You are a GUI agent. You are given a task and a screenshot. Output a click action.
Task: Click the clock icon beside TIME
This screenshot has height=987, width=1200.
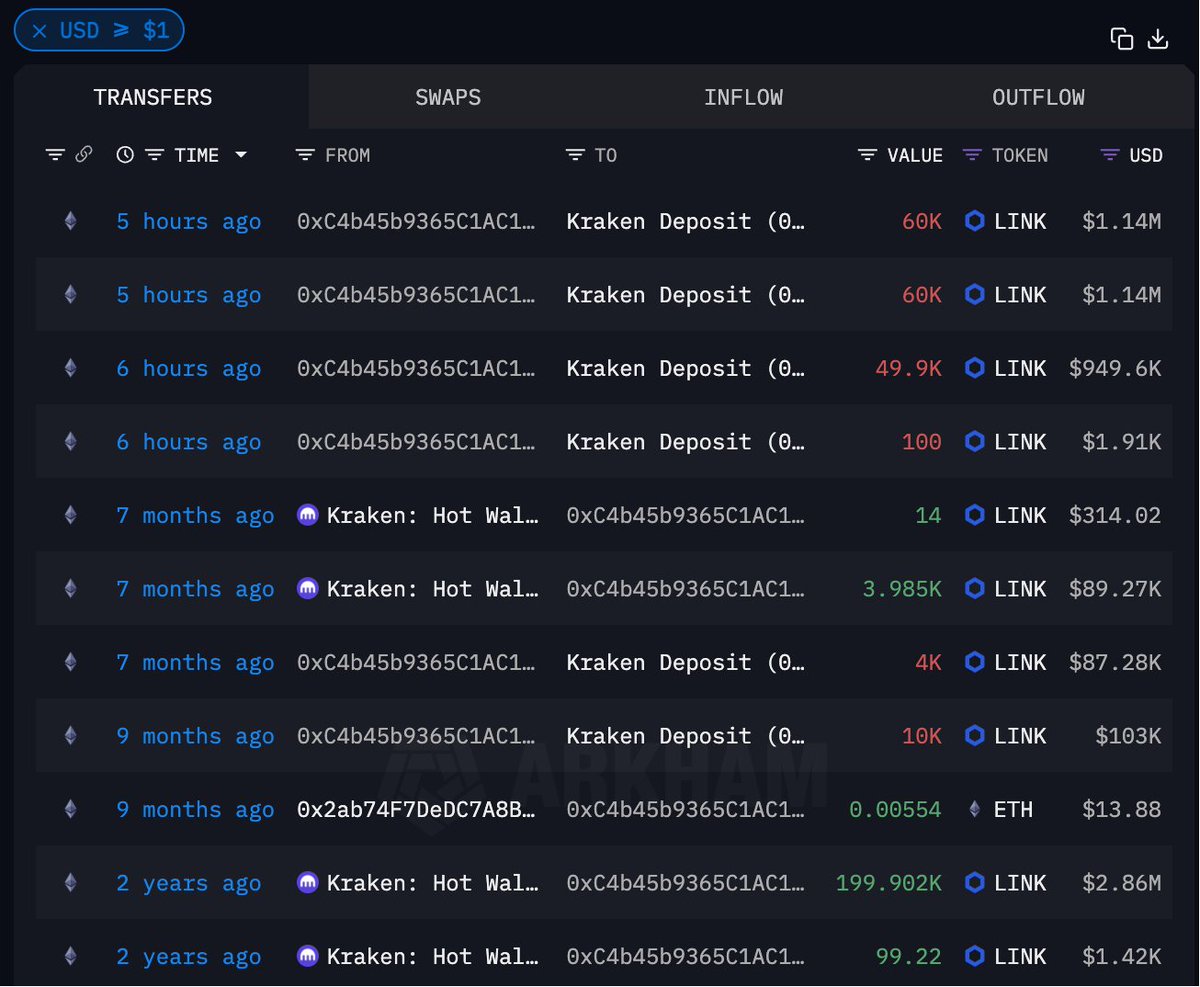coord(125,155)
